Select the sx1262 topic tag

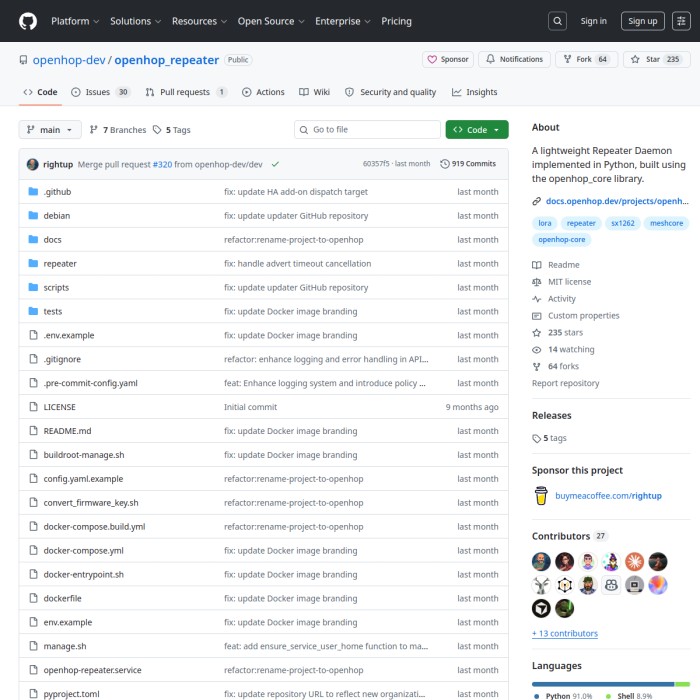point(622,223)
